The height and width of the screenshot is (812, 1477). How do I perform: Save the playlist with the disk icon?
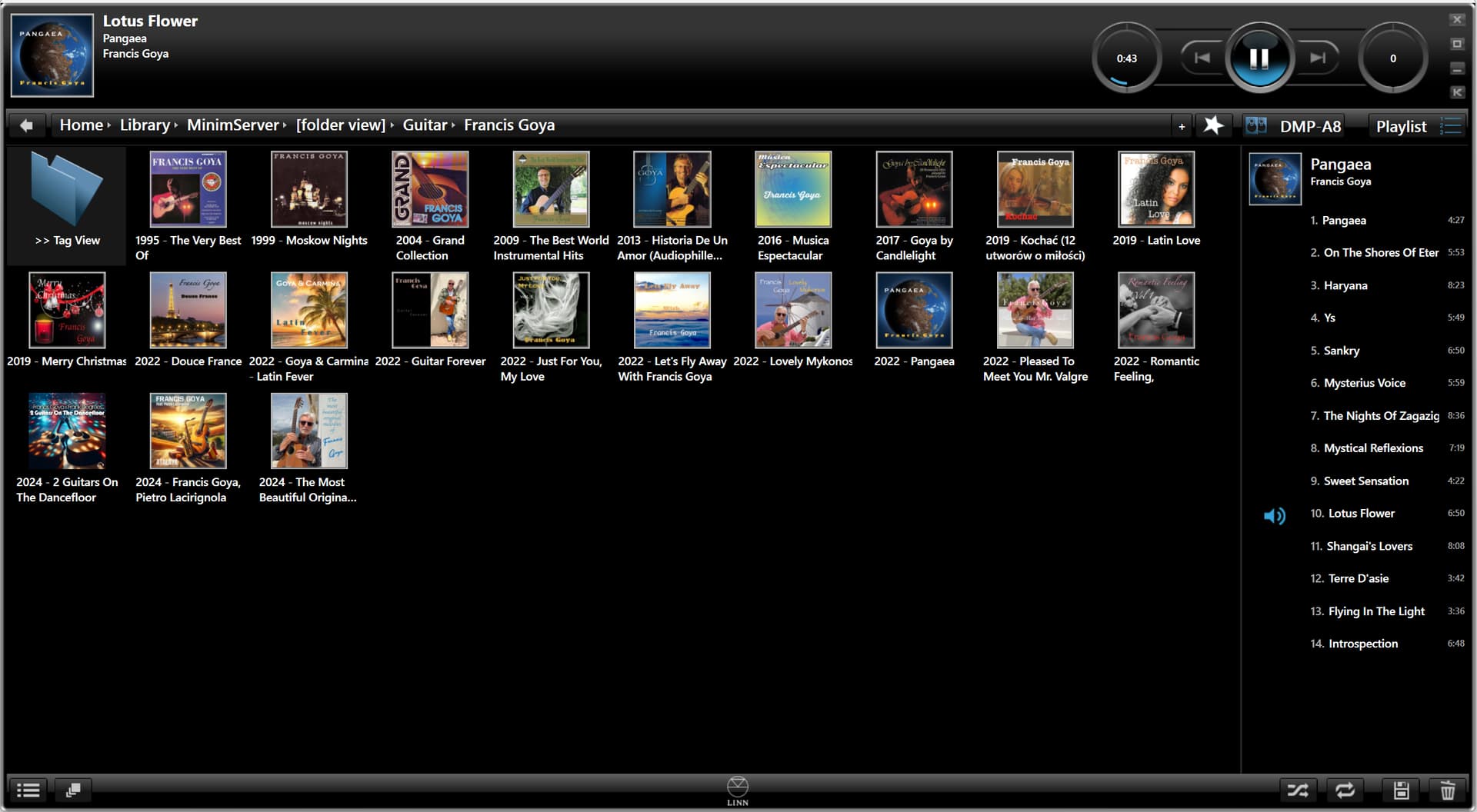pyautogui.click(x=1401, y=790)
